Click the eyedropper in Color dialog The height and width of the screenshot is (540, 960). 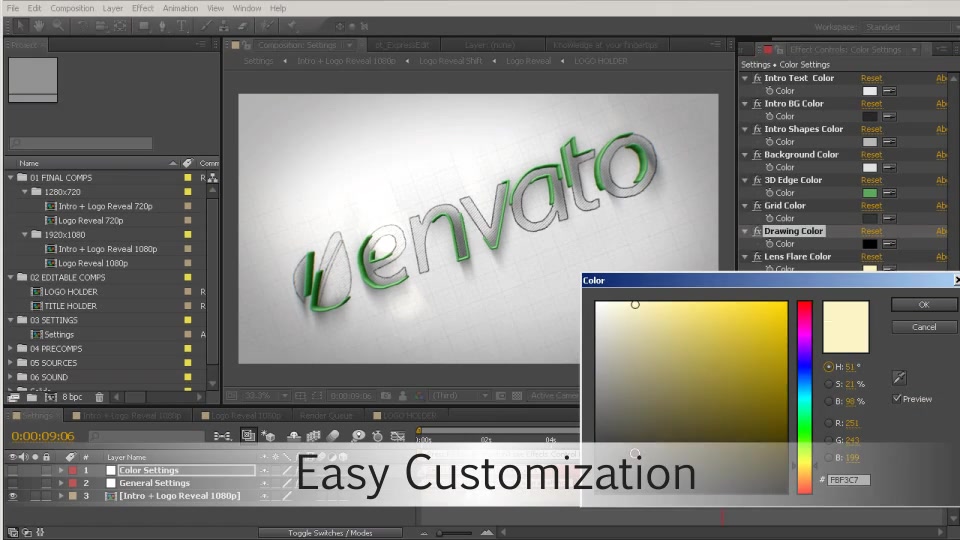(899, 378)
